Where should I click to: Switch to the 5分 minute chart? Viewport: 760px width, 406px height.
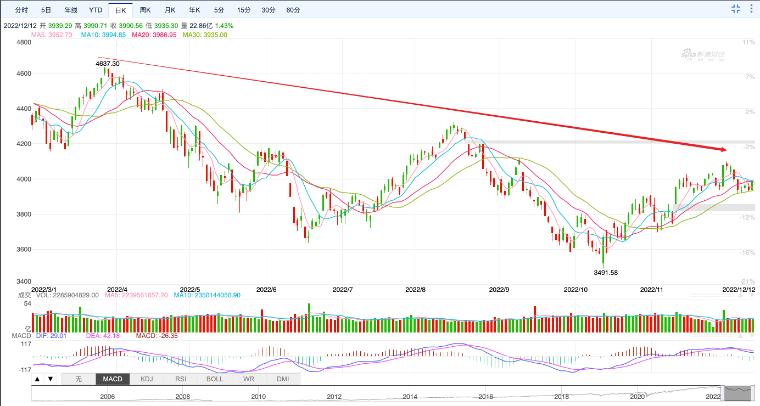tap(219, 10)
